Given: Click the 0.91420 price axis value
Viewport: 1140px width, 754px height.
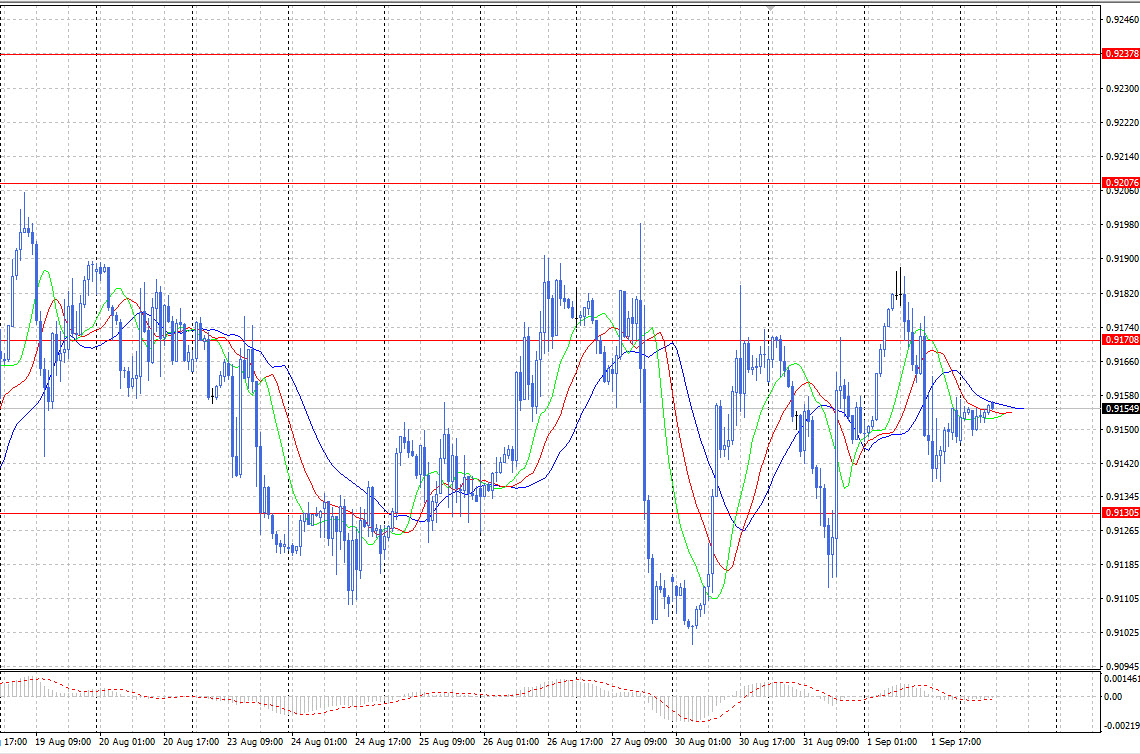Looking at the screenshot, I should tap(1122, 464).
